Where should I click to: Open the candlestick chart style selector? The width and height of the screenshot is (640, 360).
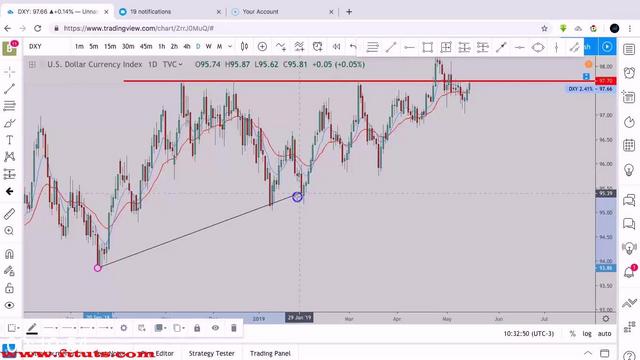[244, 47]
